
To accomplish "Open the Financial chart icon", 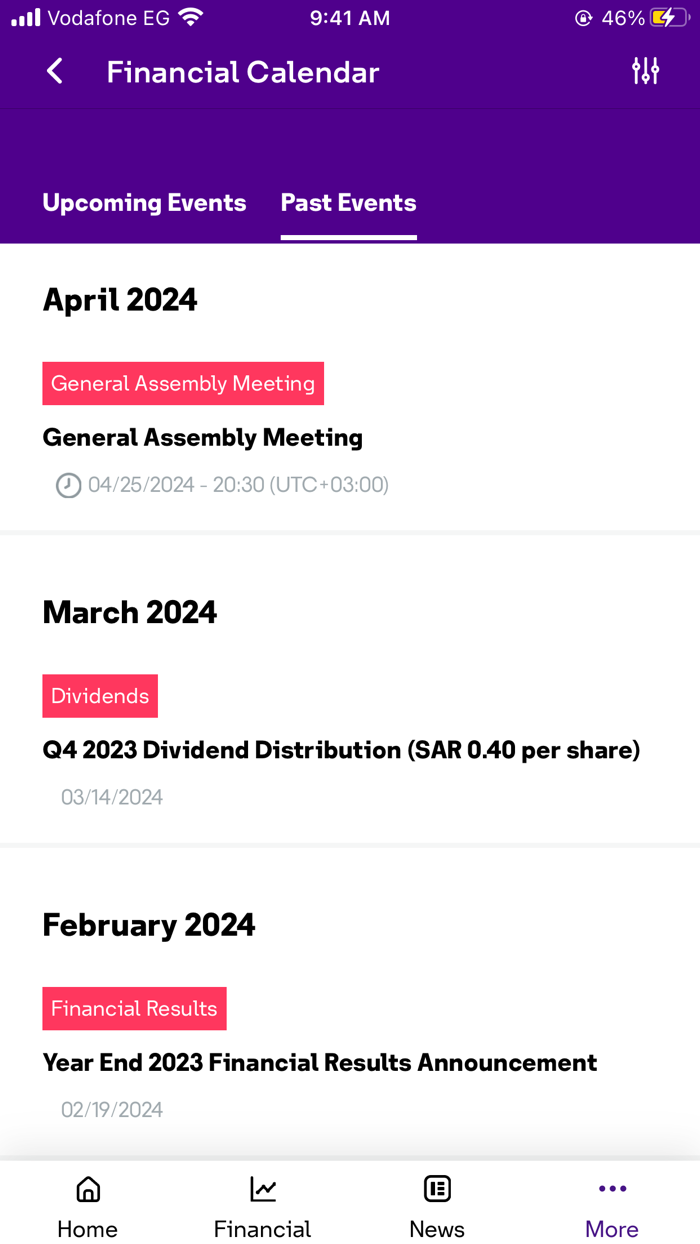I will pyautogui.click(x=262, y=1190).
